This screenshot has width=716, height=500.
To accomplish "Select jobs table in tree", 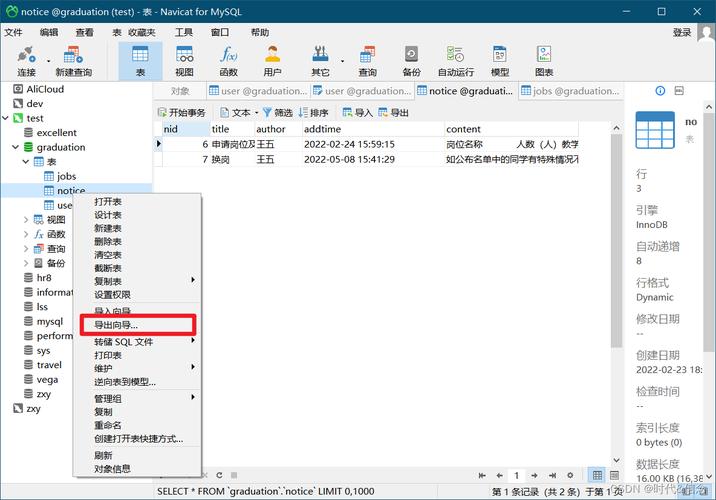I will point(66,176).
